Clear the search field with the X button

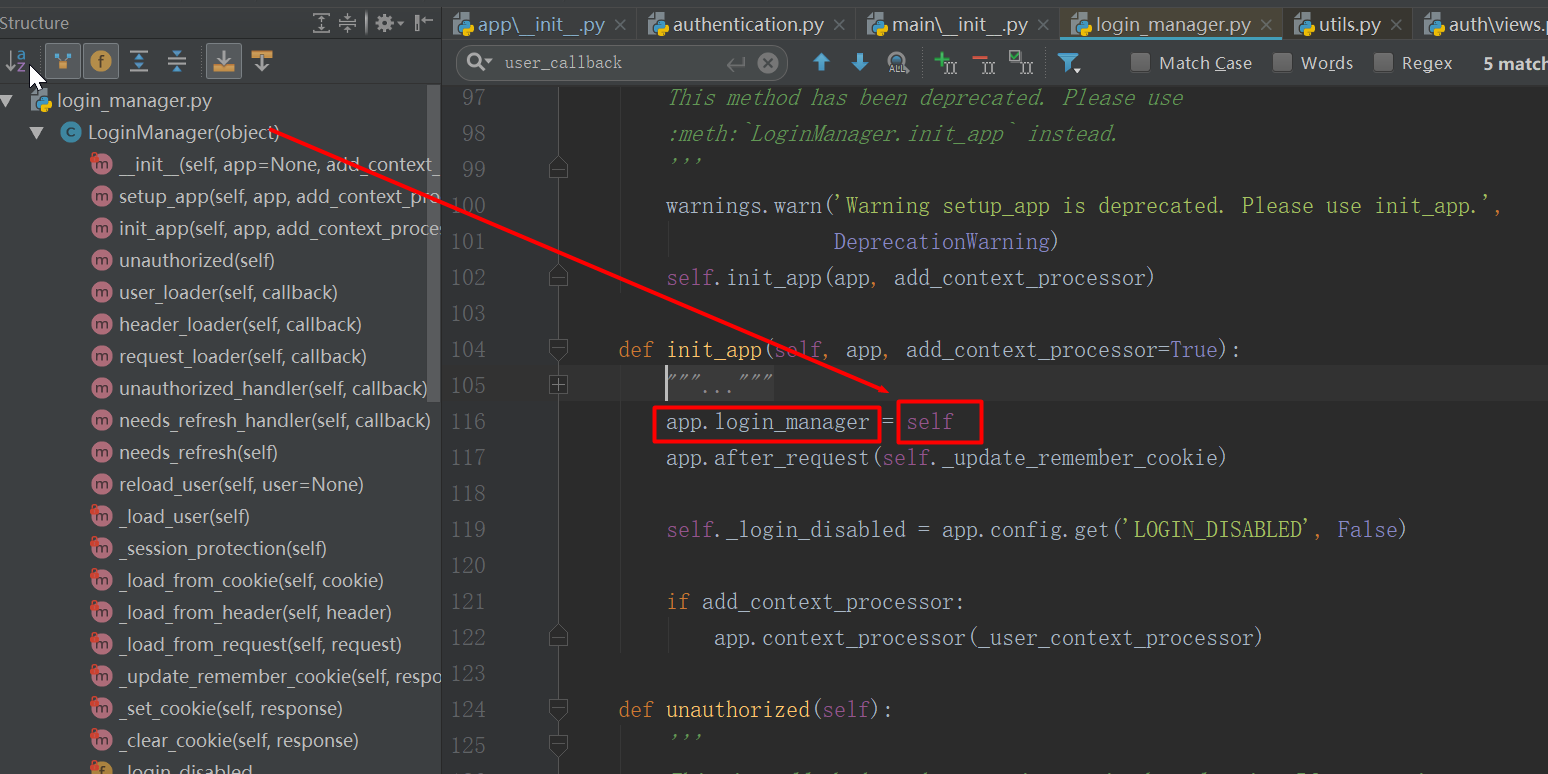(766, 62)
